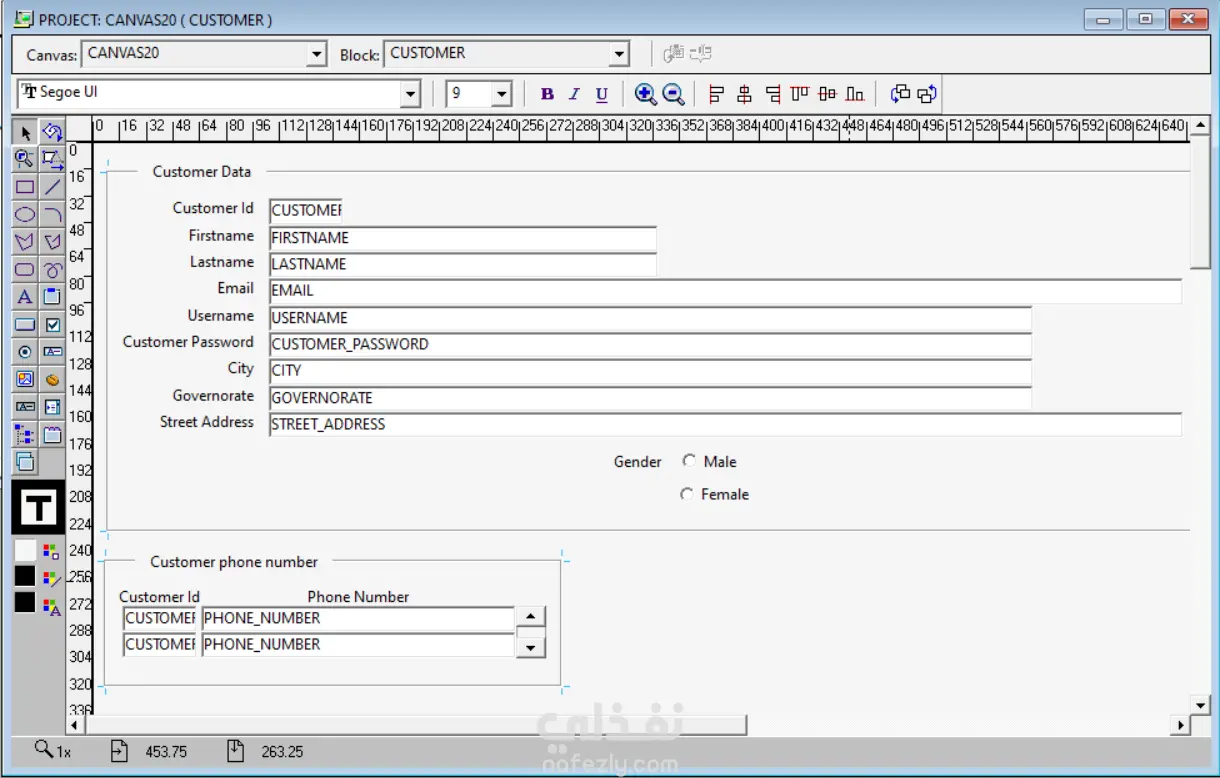The image size is (1220, 778).
Task: Pick the Polygon tool
Action: 25,241
